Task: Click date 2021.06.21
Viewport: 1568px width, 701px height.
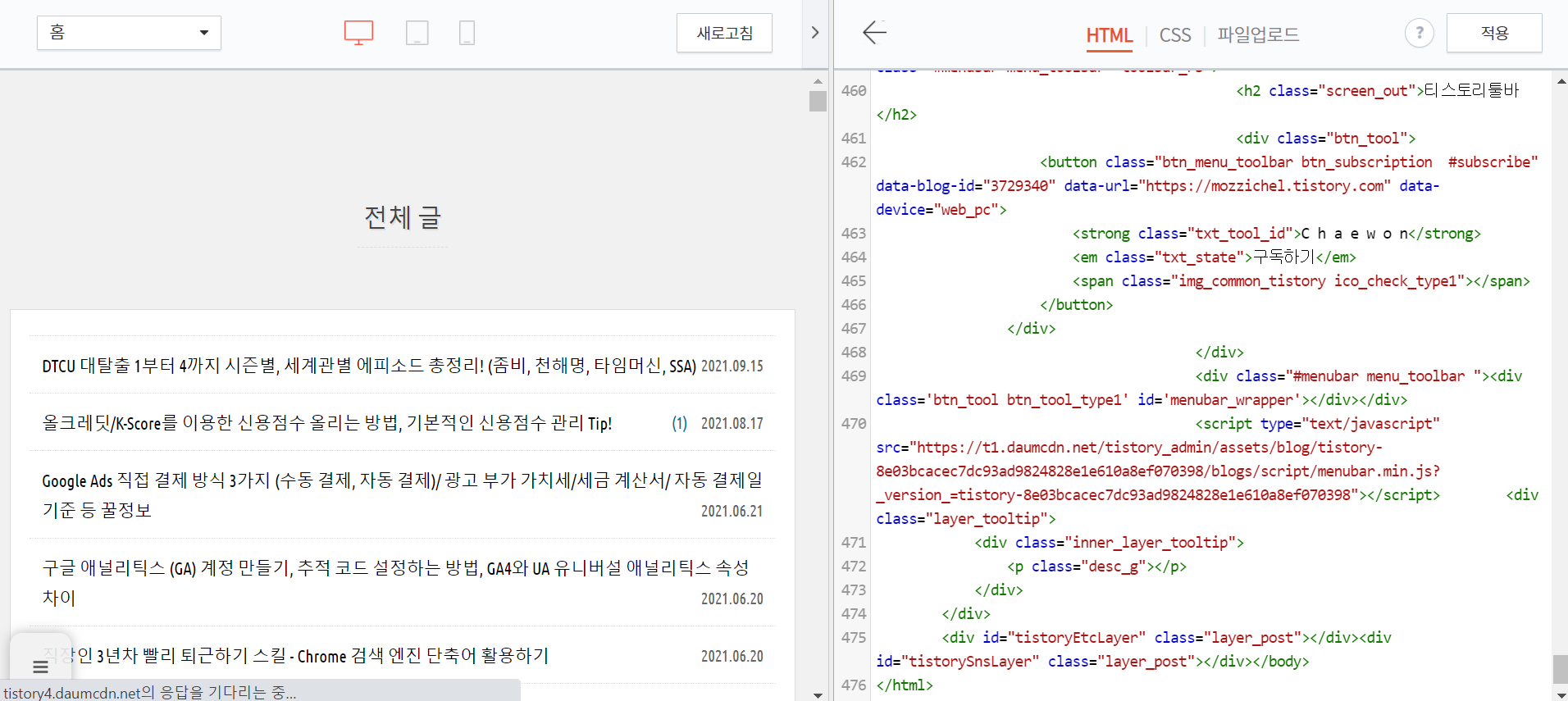Action: (x=732, y=511)
